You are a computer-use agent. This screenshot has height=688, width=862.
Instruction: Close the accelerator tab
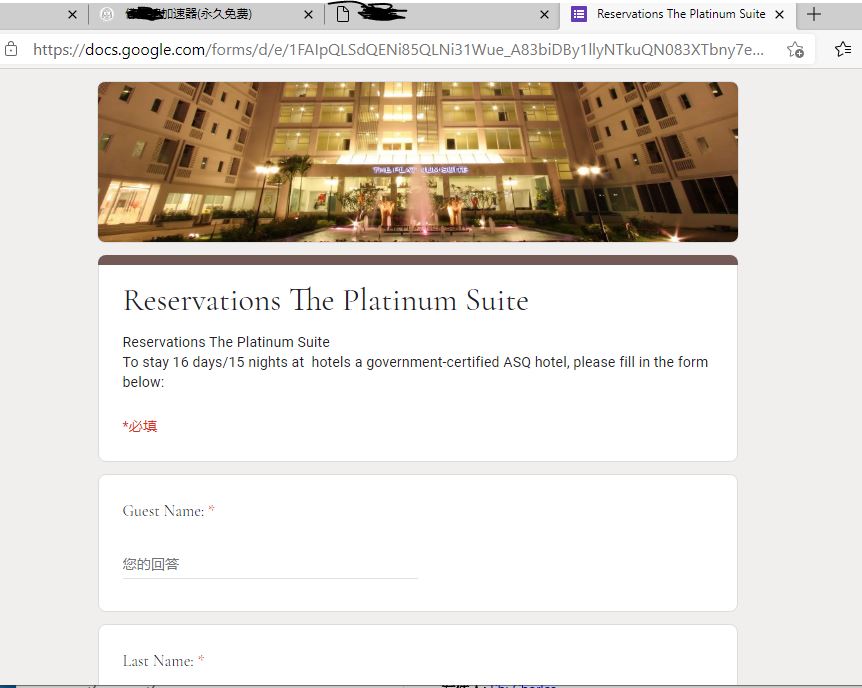[308, 15]
